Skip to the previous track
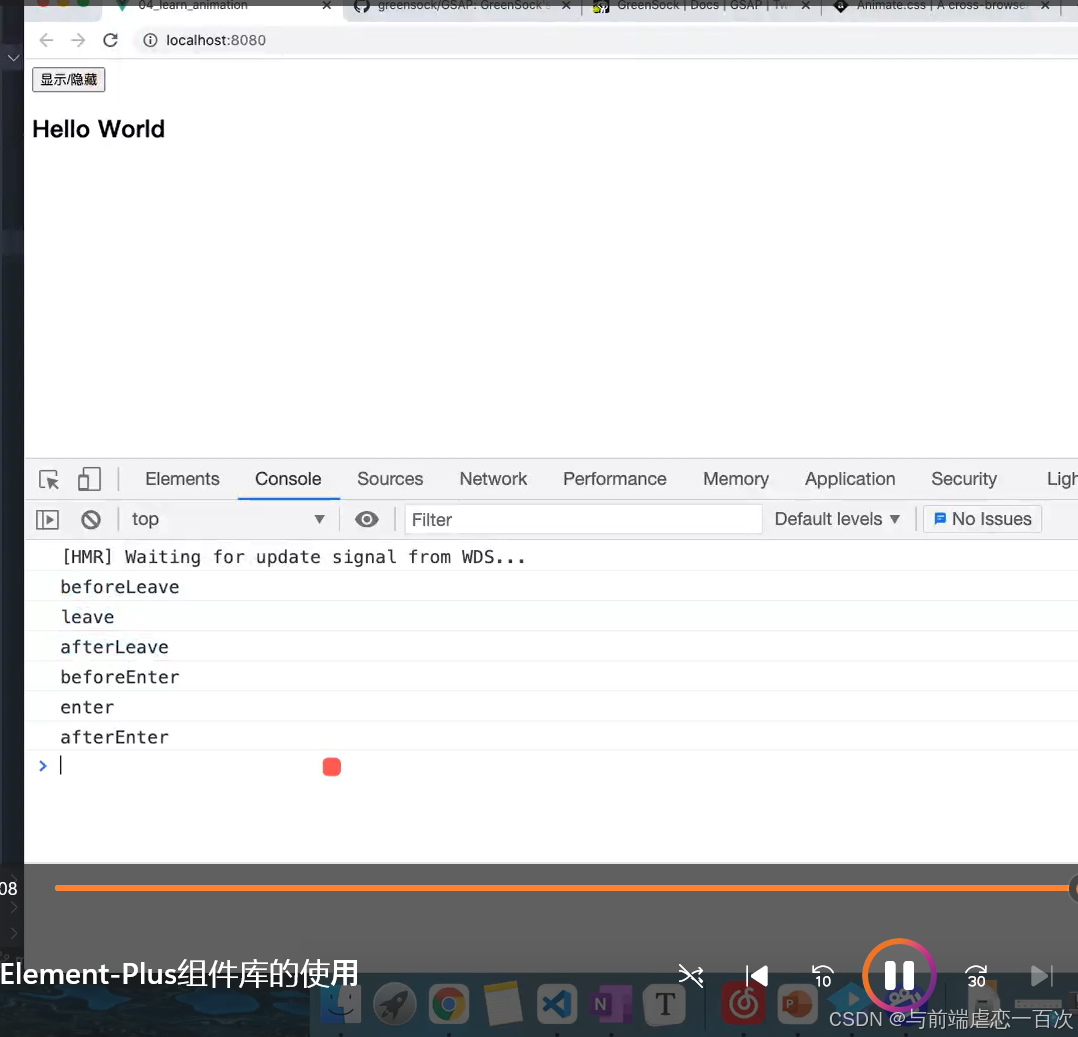 pos(757,976)
